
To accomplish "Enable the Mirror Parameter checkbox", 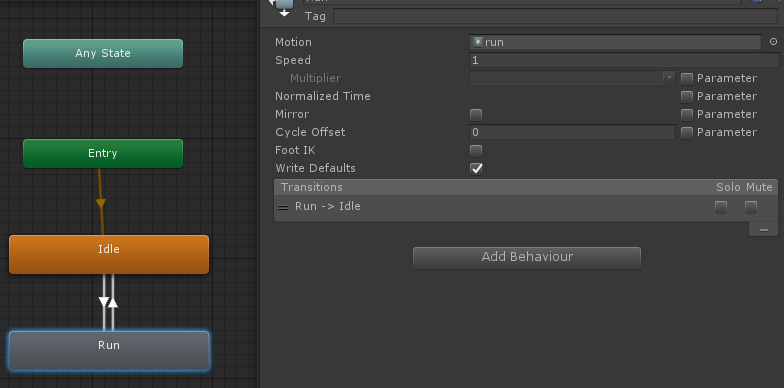I will 687,114.
